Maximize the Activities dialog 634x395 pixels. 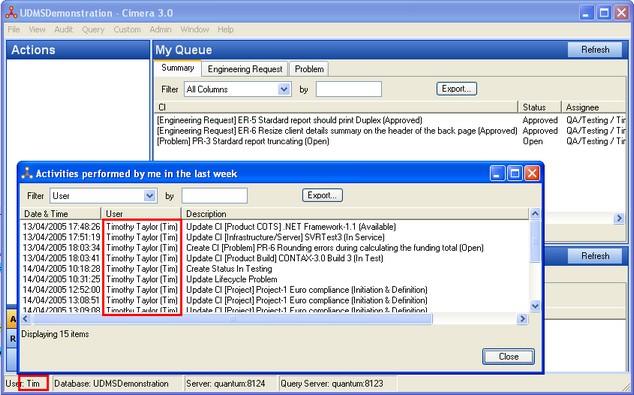(515, 173)
